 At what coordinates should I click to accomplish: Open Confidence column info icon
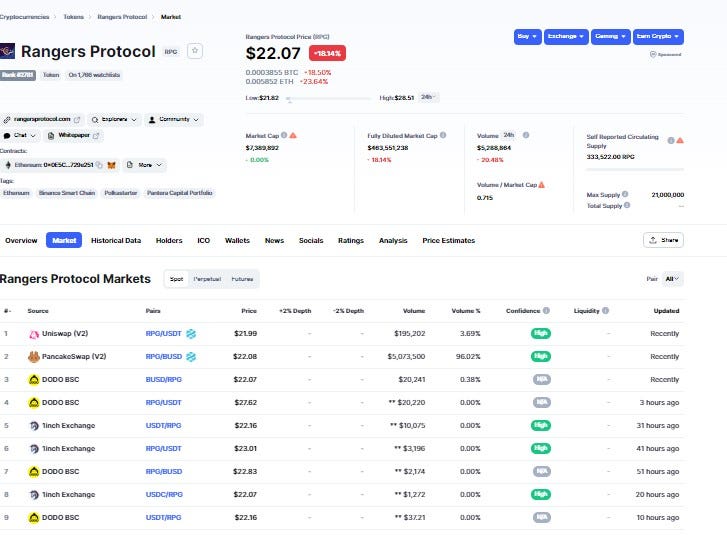tap(546, 311)
